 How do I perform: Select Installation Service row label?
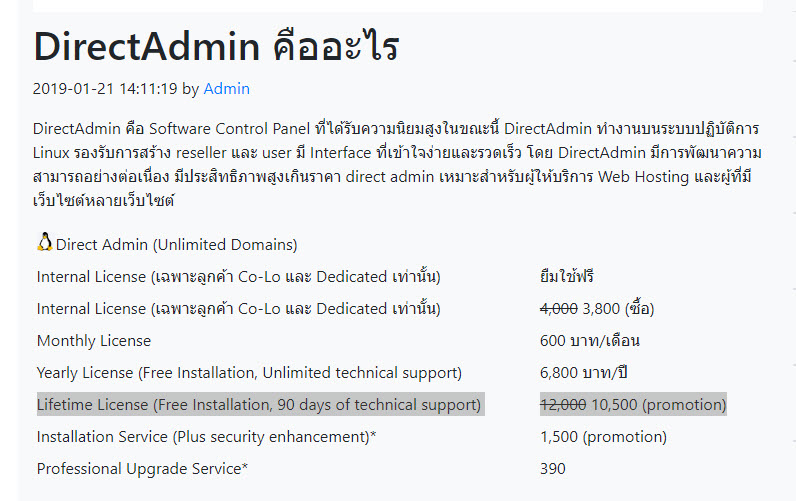coord(206,437)
